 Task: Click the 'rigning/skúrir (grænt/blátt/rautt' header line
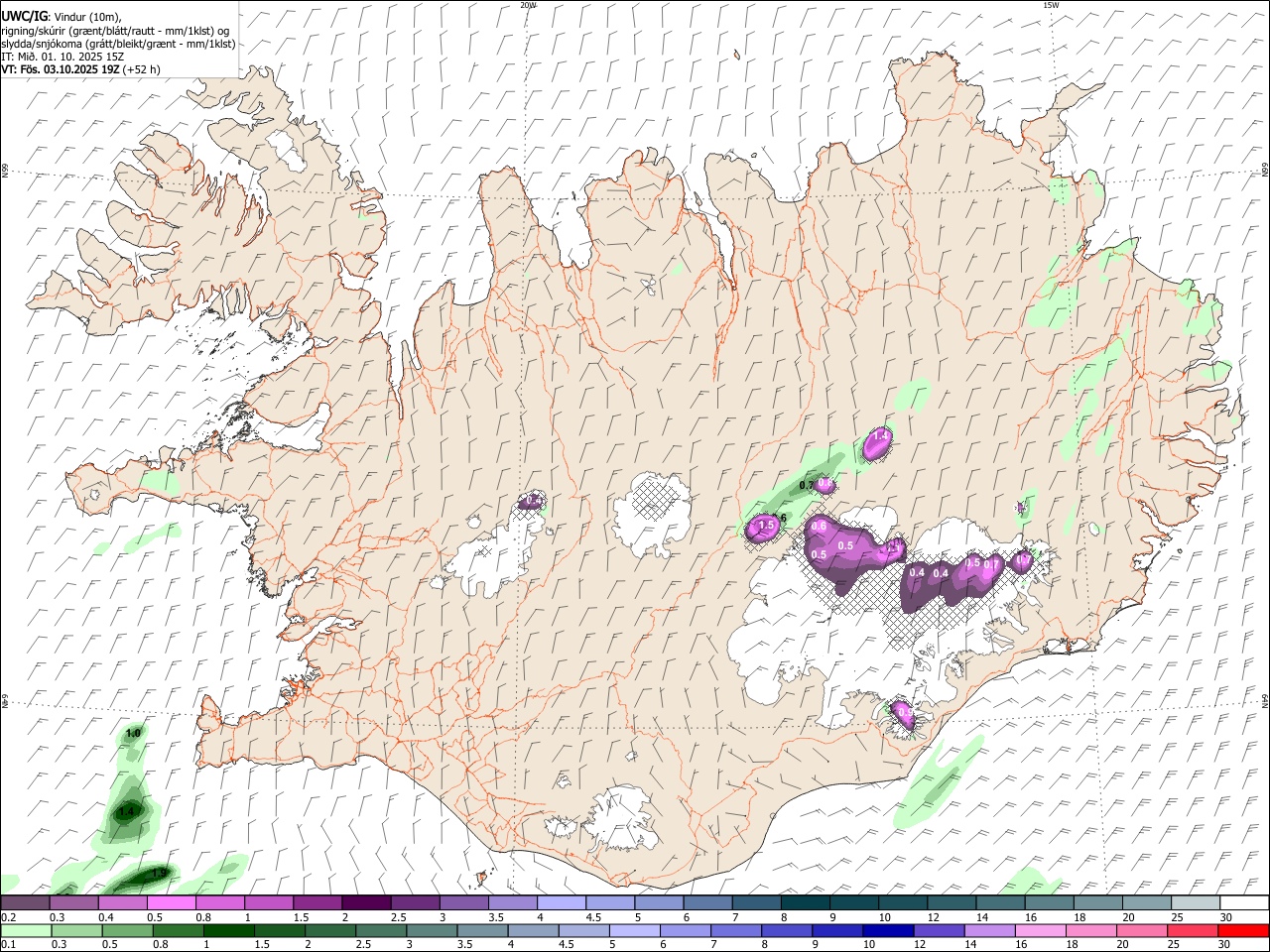pyautogui.click(x=116, y=31)
